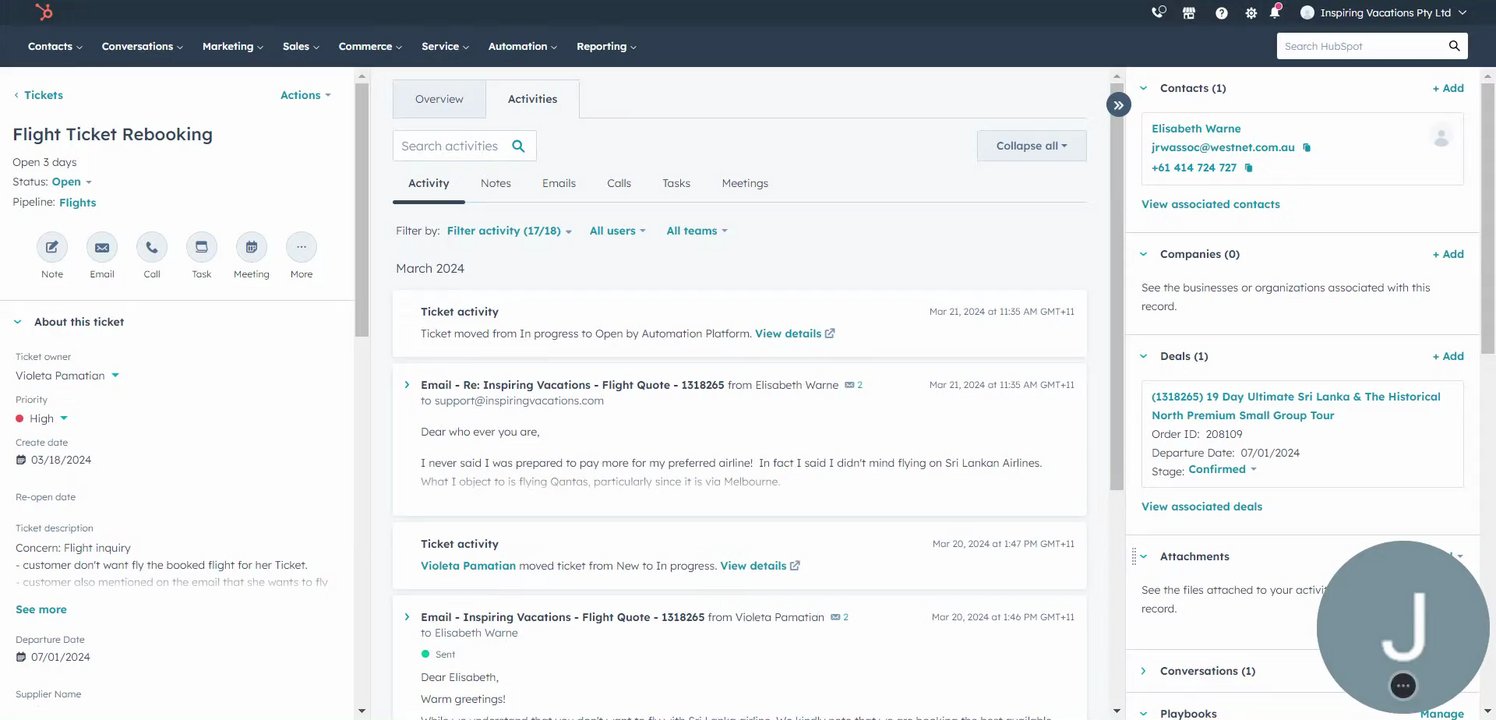Switch to the Overview tab

(439, 99)
